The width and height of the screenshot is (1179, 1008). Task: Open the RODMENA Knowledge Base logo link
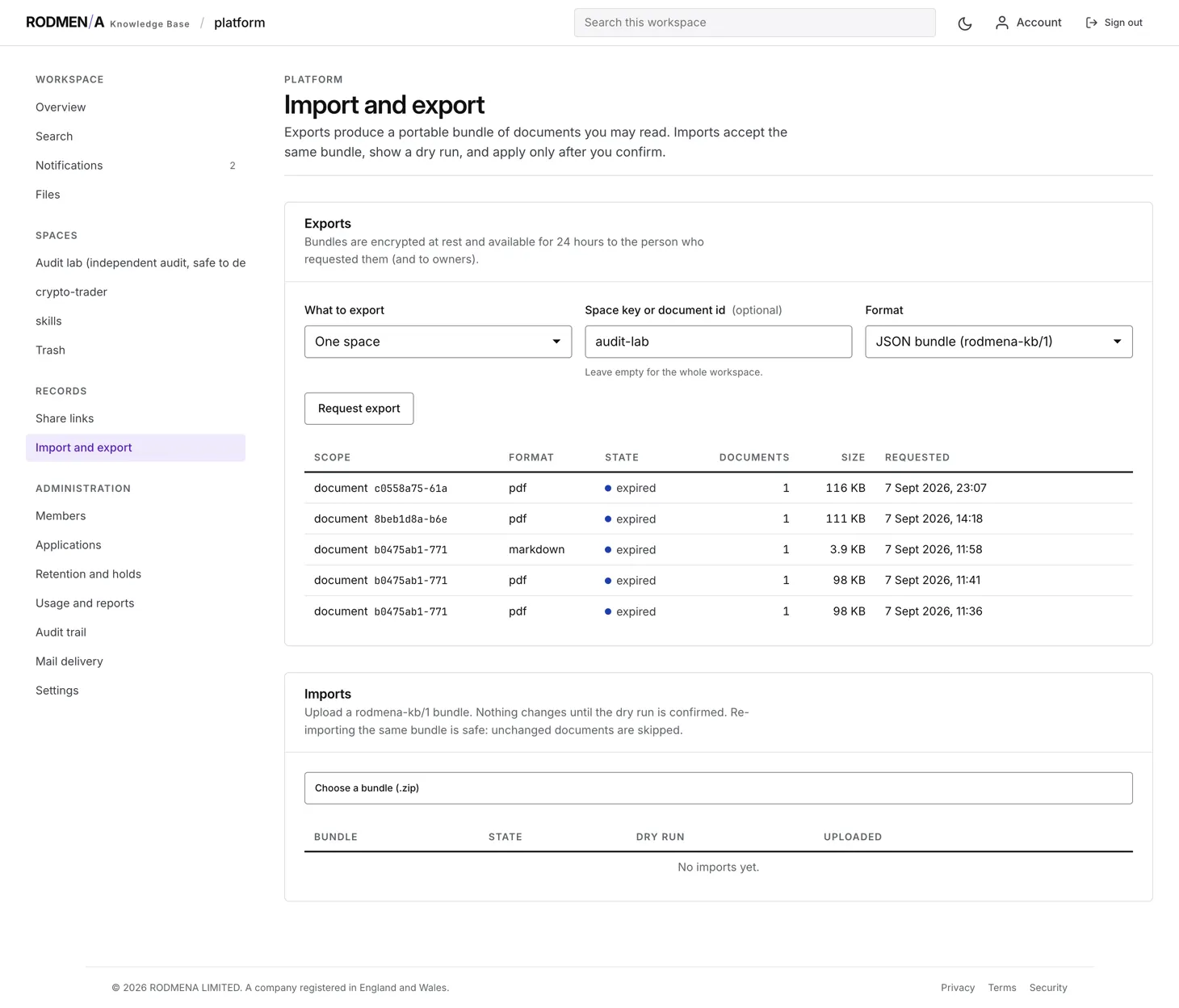point(107,23)
